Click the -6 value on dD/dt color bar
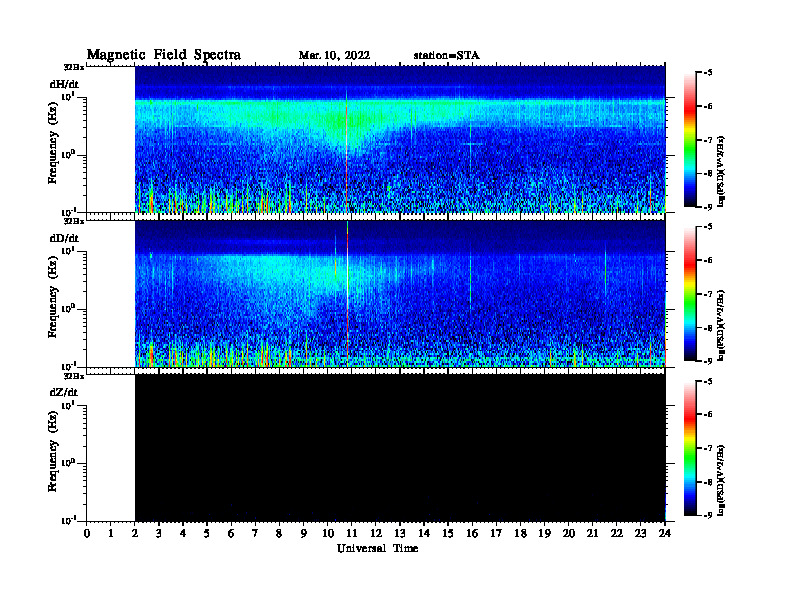The image size is (792, 612). pyautogui.click(x=708, y=260)
